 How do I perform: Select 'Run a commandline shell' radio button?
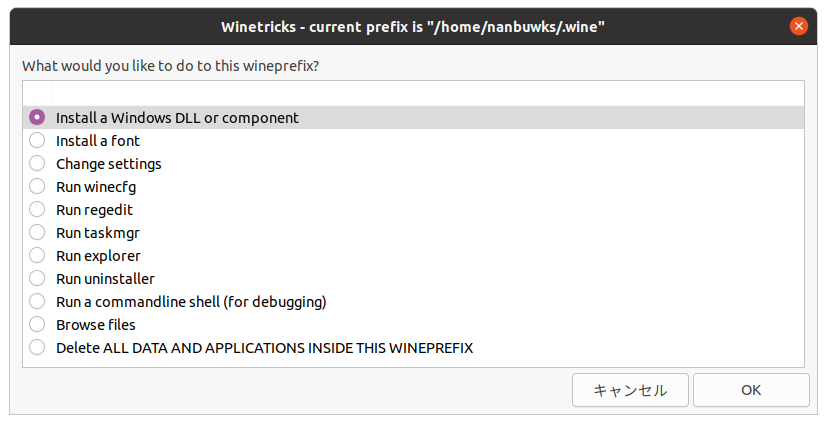coord(37,302)
